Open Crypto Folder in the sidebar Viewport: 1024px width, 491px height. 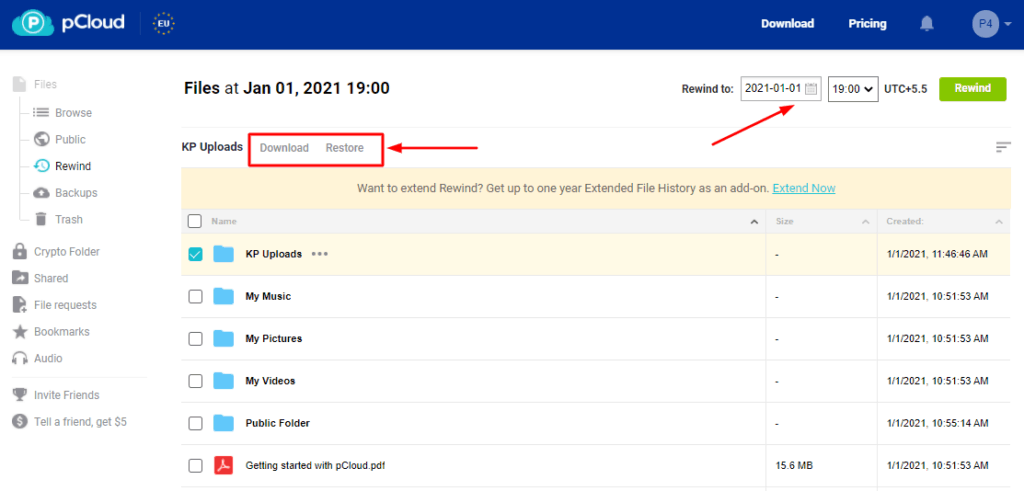[67, 251]
